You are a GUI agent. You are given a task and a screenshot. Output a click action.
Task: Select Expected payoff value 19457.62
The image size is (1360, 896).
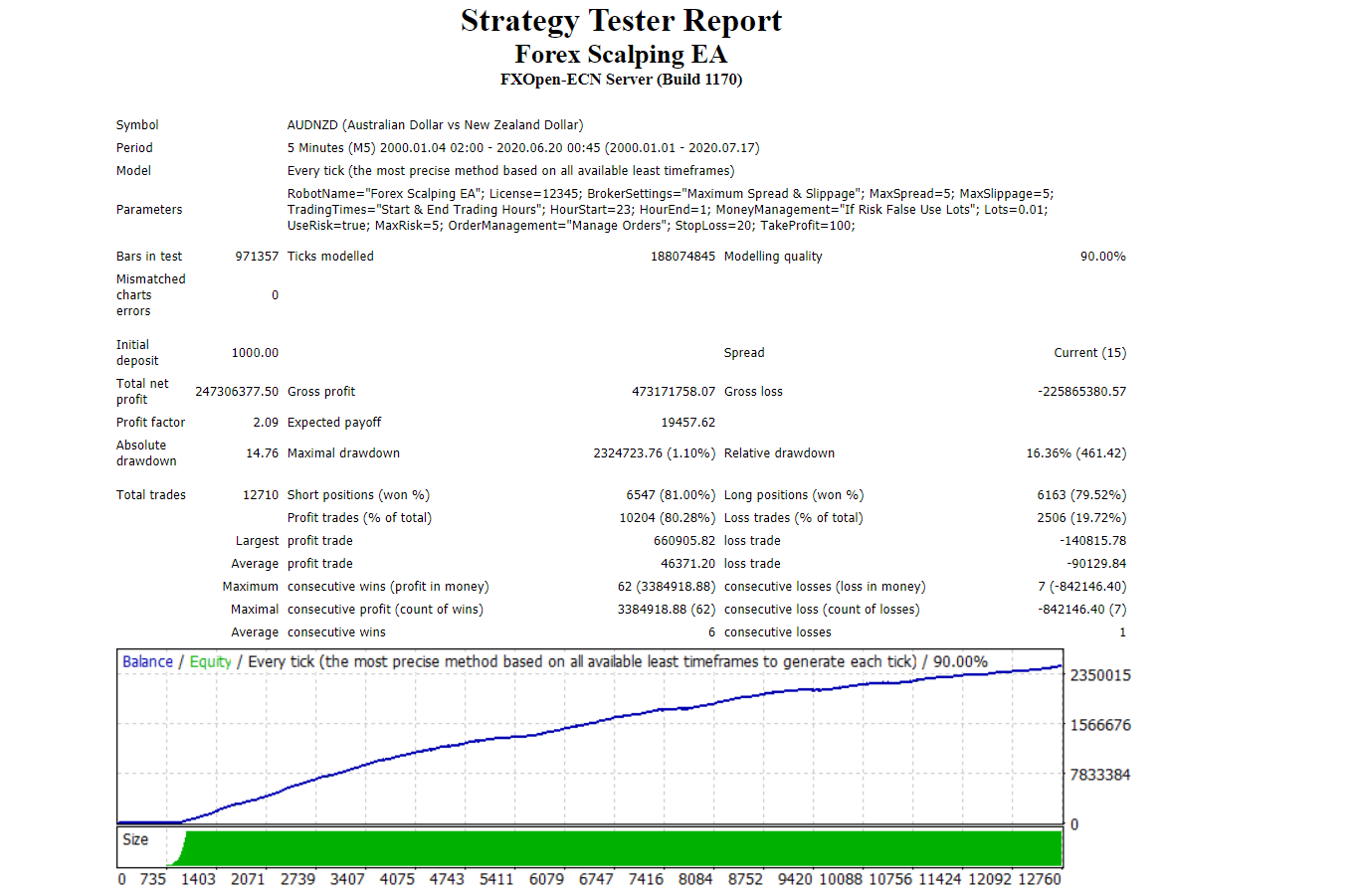(x=688, y=423)
